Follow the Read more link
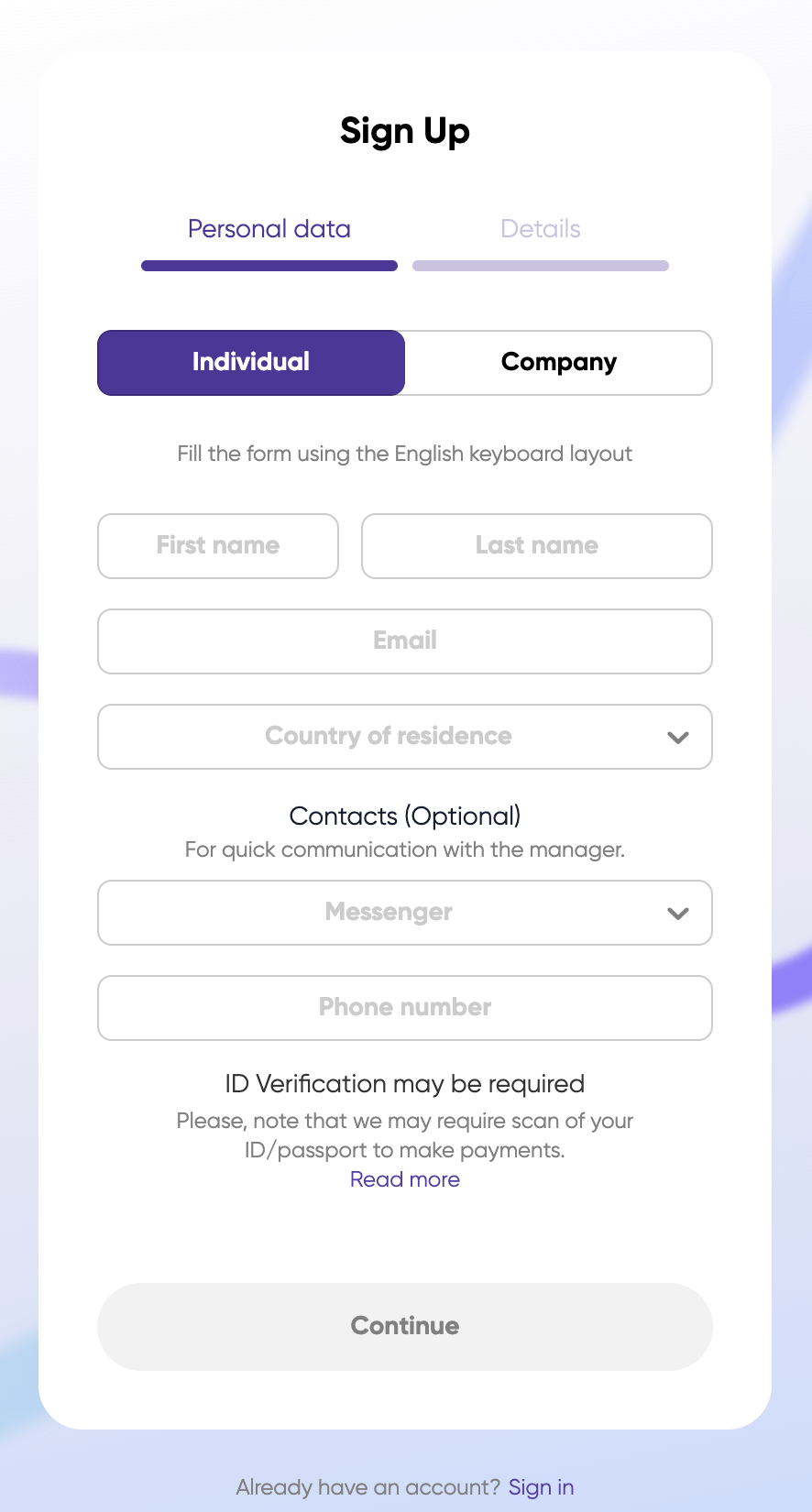 405,1179
